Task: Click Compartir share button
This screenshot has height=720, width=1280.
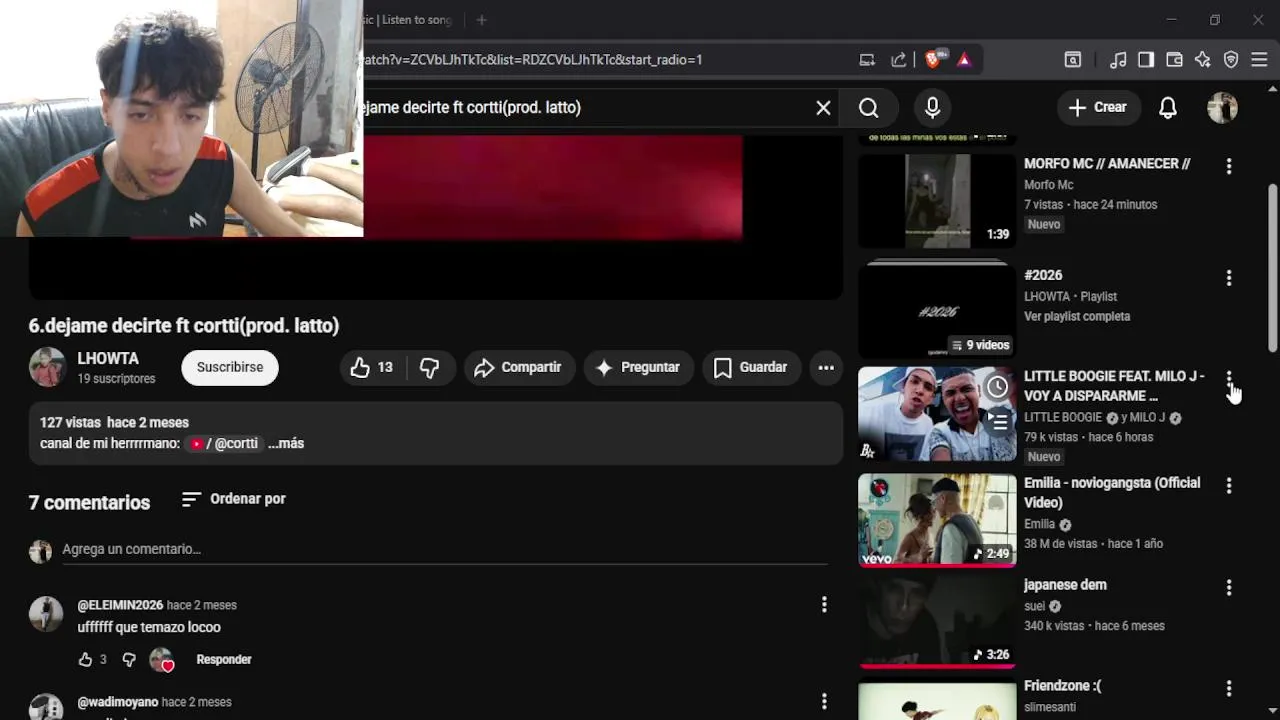Action: pos(518,368)
